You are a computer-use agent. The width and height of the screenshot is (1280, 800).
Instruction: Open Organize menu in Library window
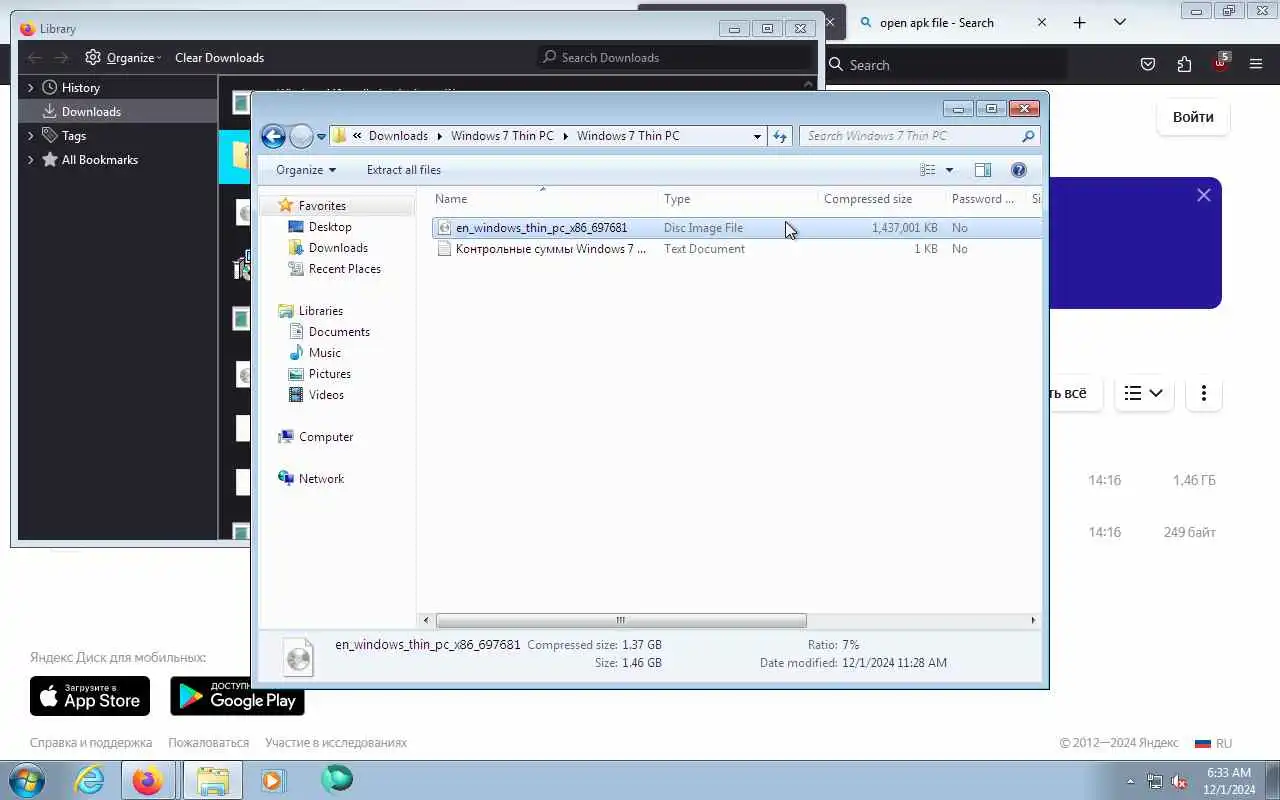tap(123, 58)
